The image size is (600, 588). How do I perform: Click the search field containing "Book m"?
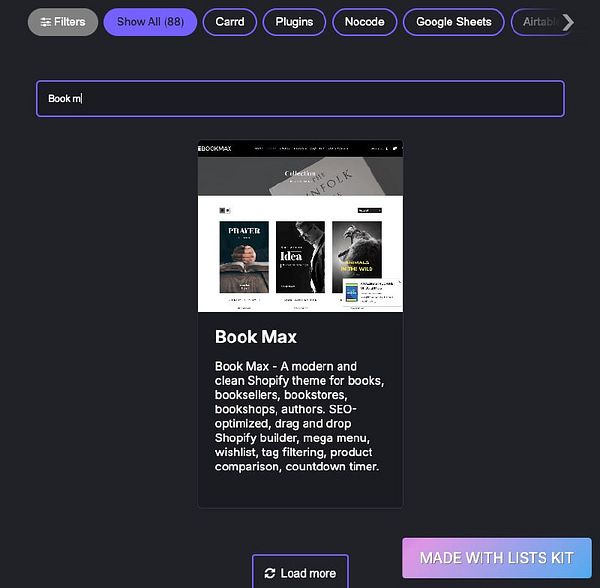tap(300, 99)
